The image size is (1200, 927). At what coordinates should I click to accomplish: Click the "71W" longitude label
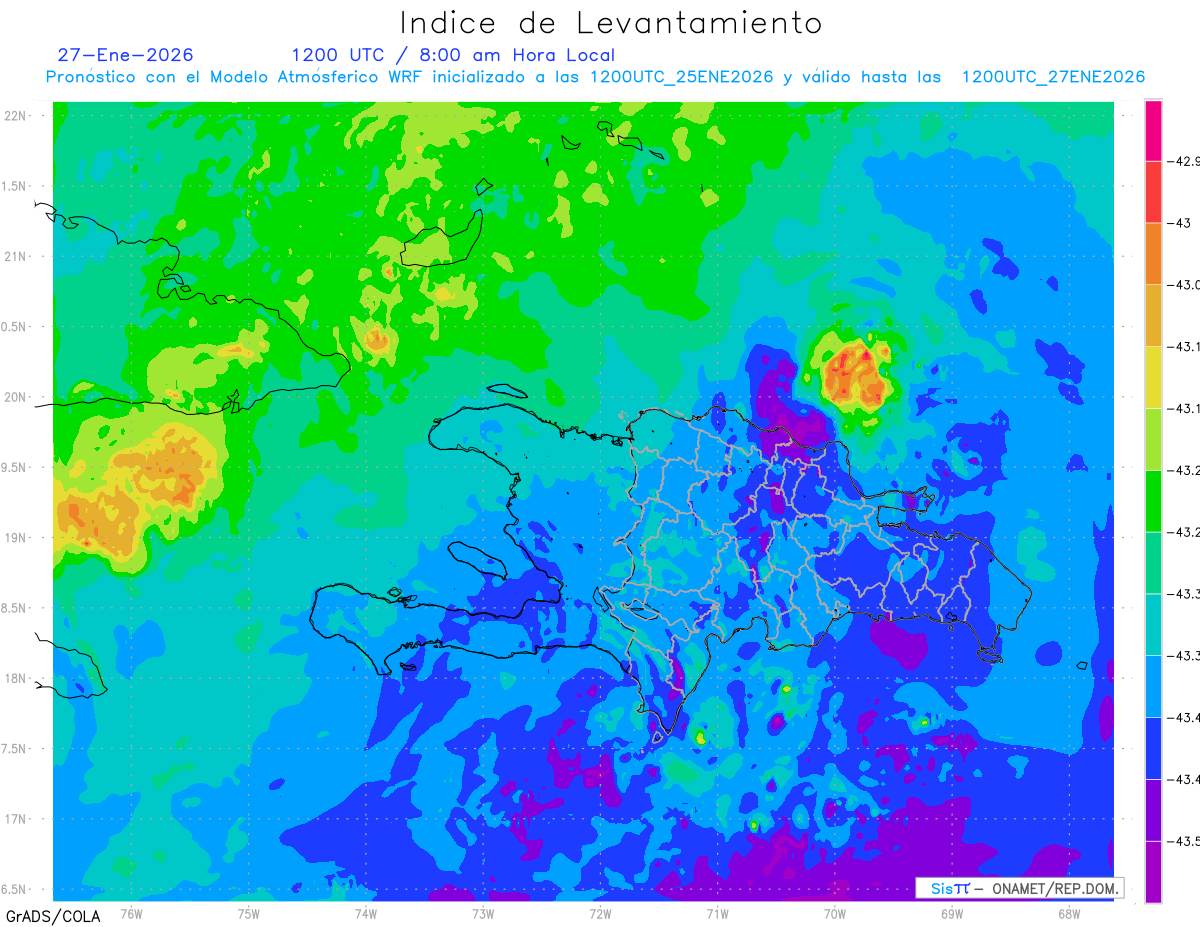[x=717, y=913]
